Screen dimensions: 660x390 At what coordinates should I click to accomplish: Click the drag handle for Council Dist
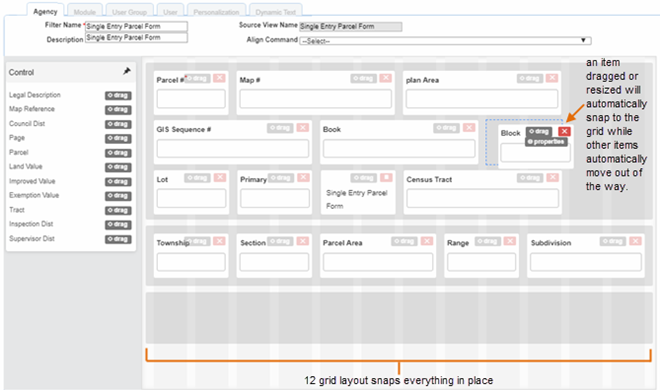pos(118,124)
